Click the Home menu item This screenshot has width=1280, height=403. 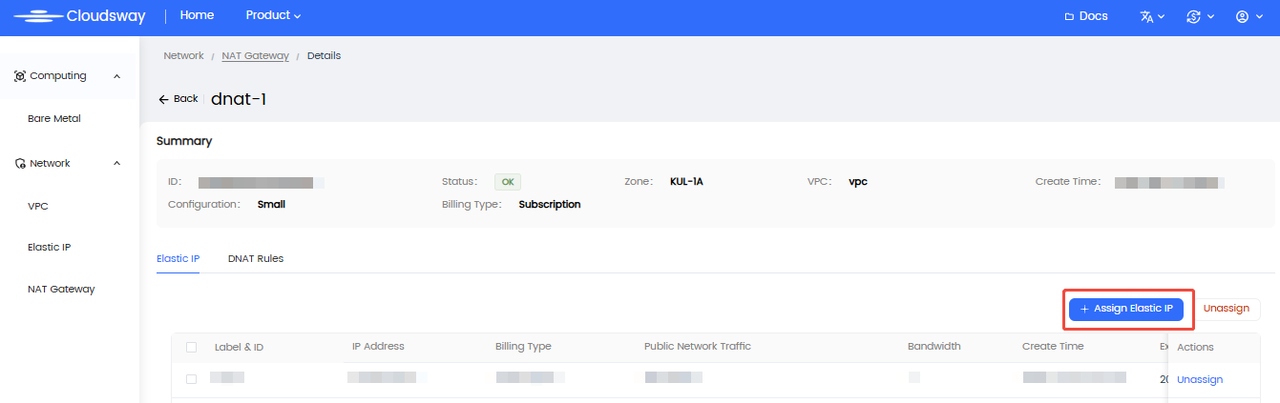tap(197, 16)
